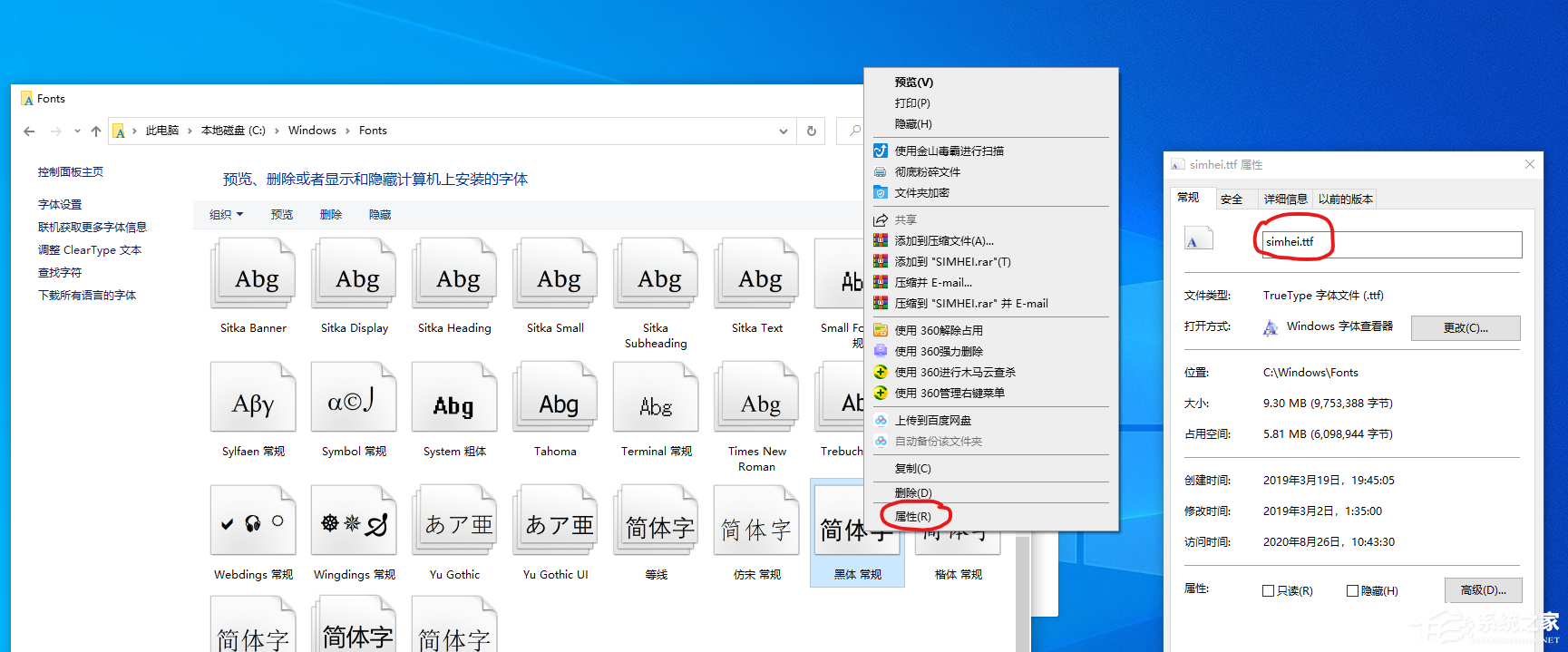Select the Yu Gothic font icon
The height and width of the screenshot is (652, 1568).
point(454,521)
